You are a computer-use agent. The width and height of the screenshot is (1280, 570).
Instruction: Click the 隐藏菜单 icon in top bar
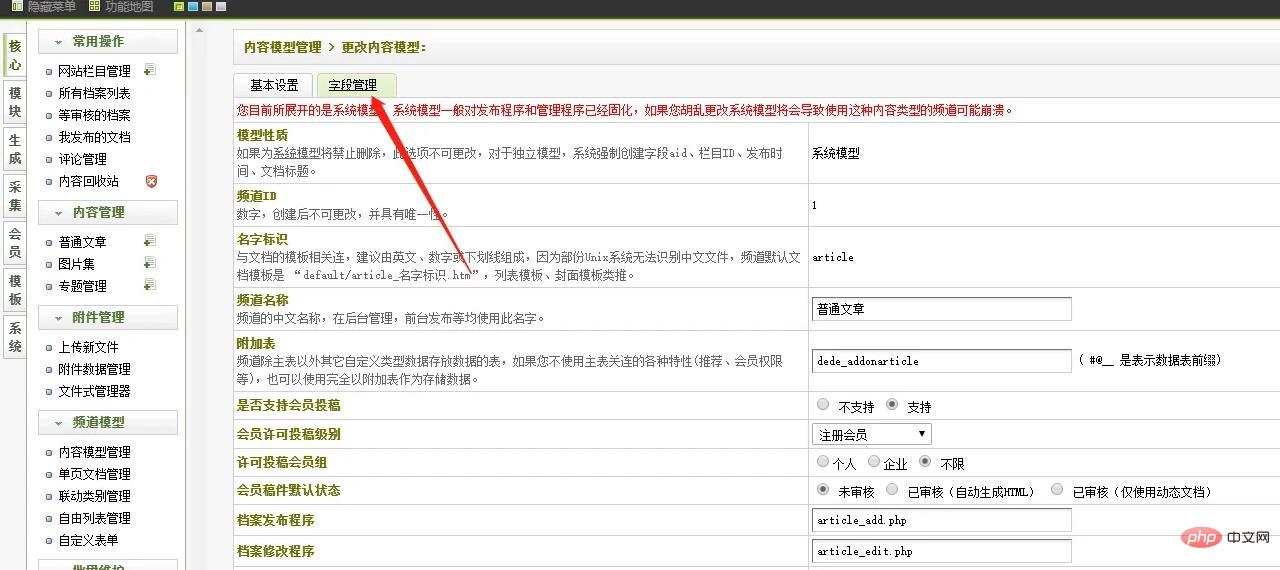(x=17, y=6)
